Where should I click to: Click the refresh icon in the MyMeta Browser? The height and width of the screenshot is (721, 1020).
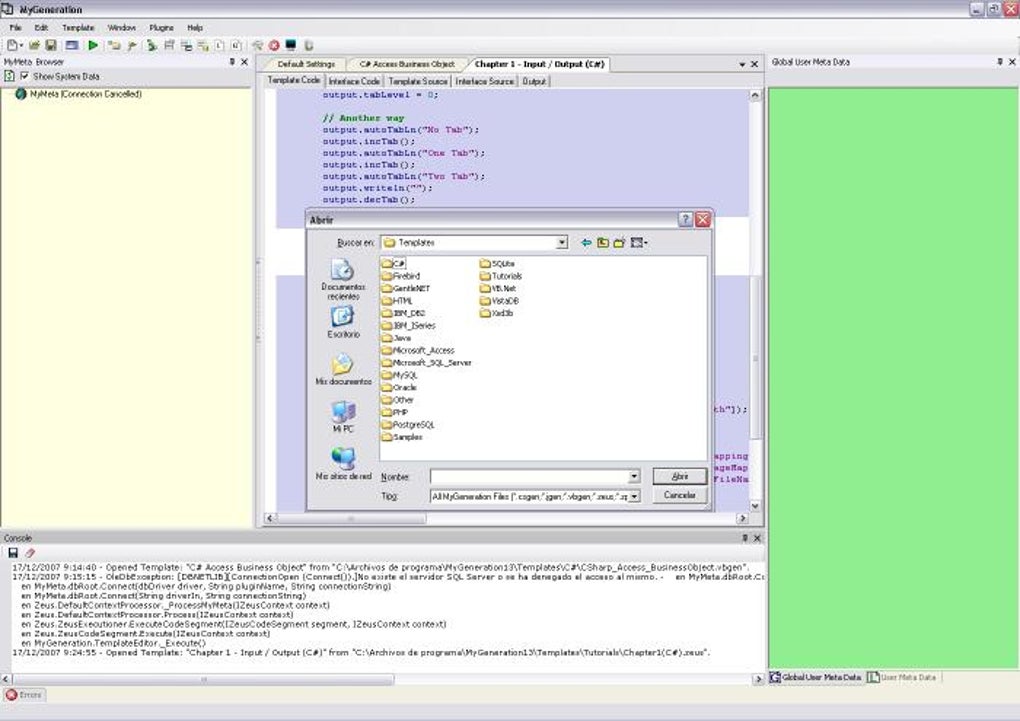pos(9,76)
